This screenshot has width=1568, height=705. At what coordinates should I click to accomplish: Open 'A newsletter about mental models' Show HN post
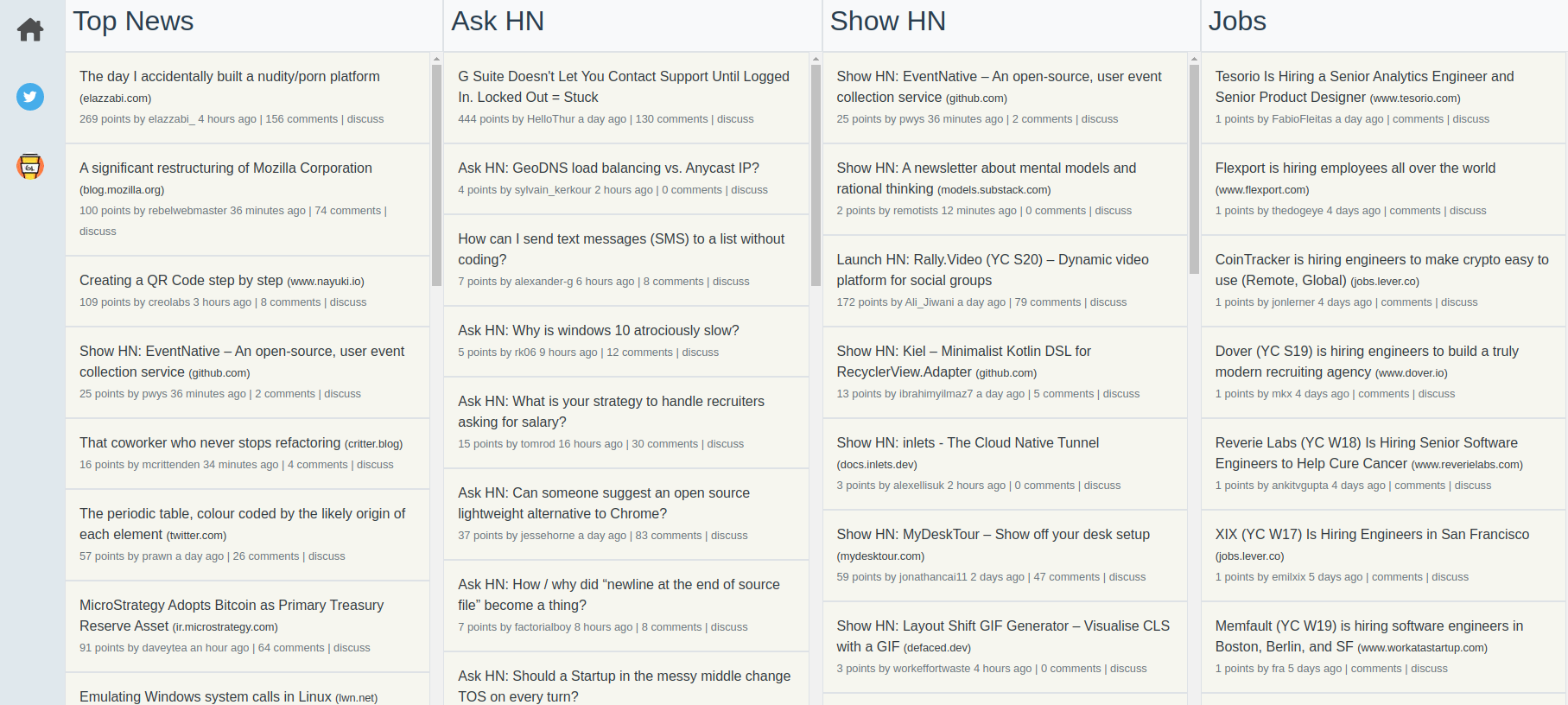click(987, 178)
